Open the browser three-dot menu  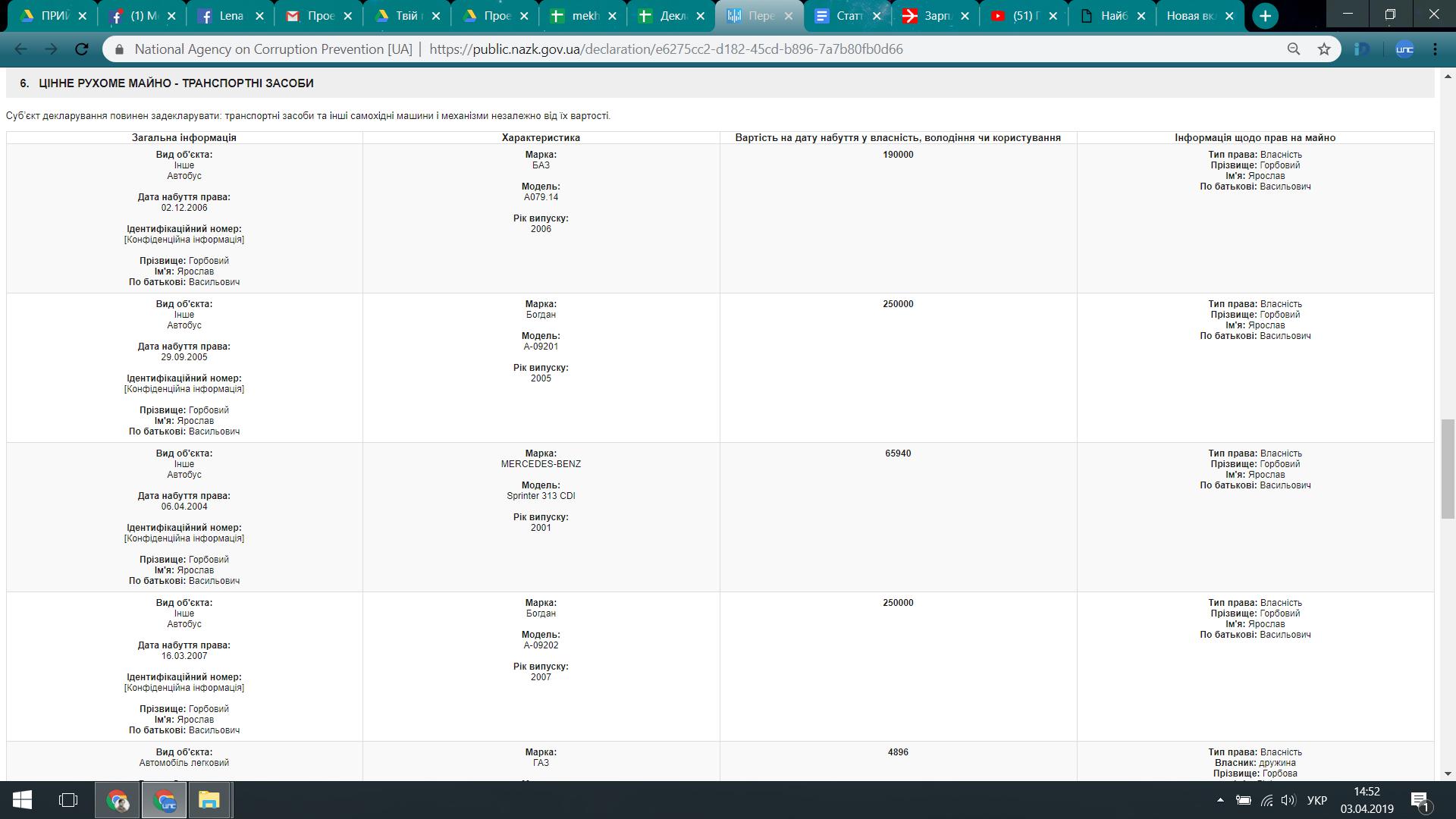click(1435, 49)
